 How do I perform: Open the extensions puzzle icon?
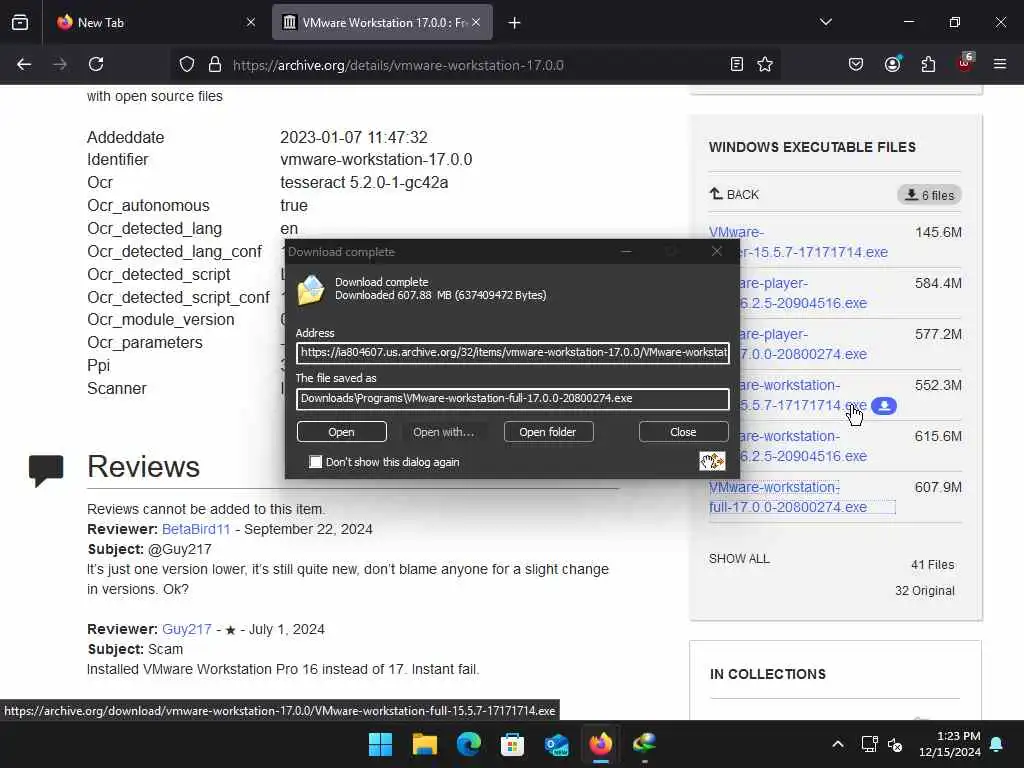coord(928,64)
